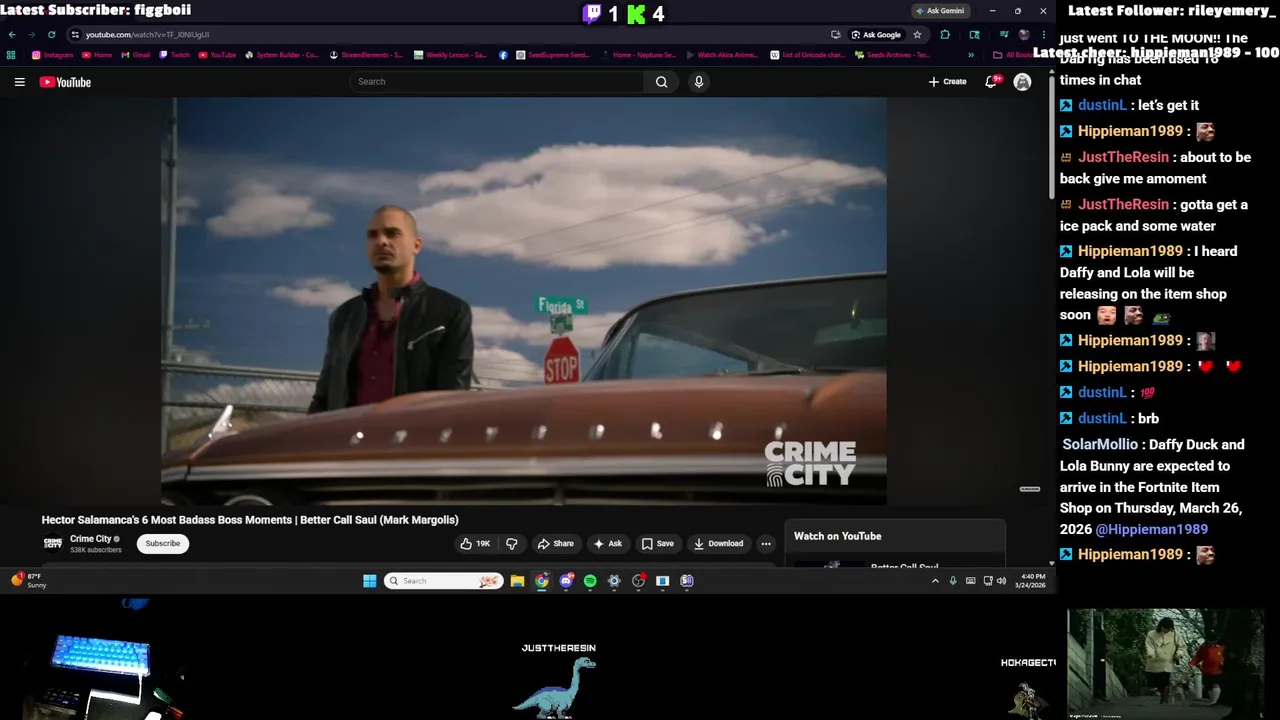Viewport: 1280px width, 720px height.
Task: Open the Create button on YouTube
Action: 947,82
